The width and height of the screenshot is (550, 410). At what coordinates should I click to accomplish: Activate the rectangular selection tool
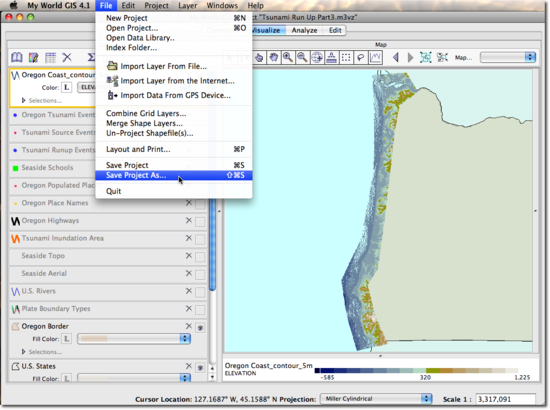[x=346, y=57]
